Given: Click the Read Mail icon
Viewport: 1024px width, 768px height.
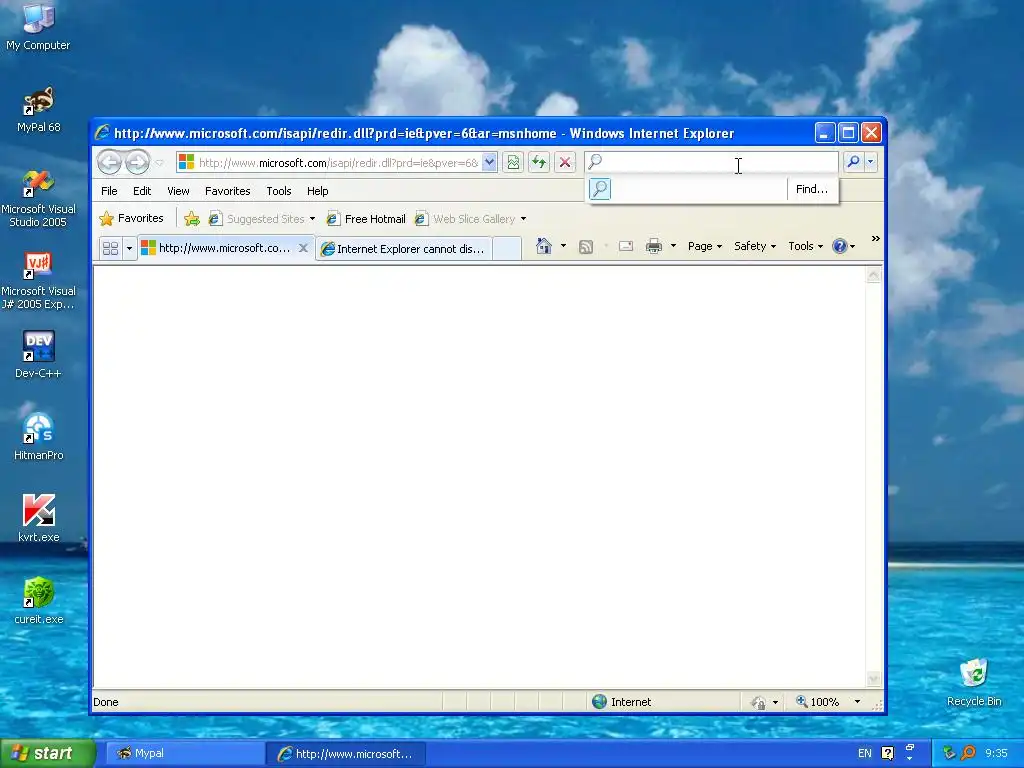Looking at the screenshot, I should click(626, 246).
